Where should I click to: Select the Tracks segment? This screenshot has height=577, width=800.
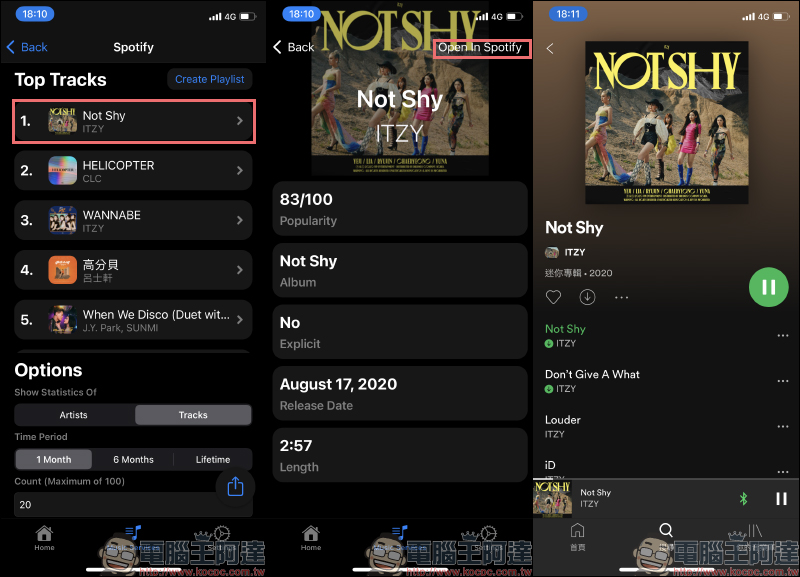tap(193, 415)
